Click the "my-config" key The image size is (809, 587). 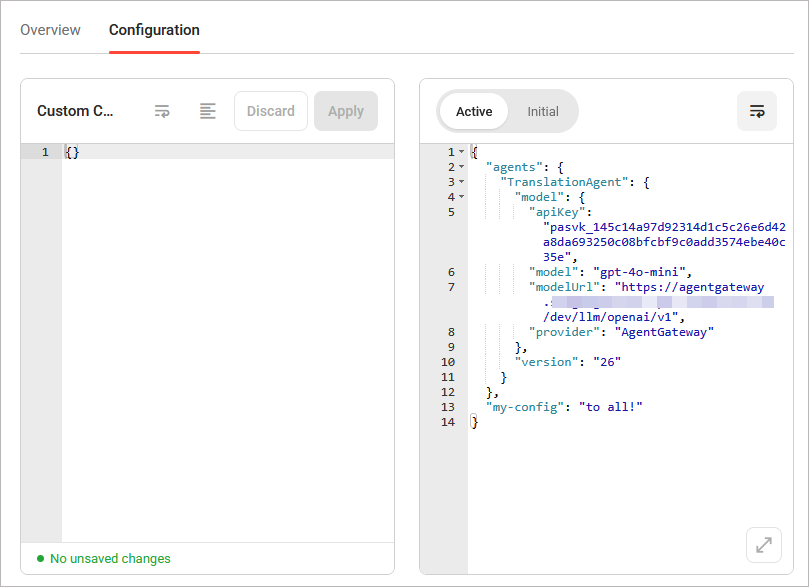coord(525,407)
